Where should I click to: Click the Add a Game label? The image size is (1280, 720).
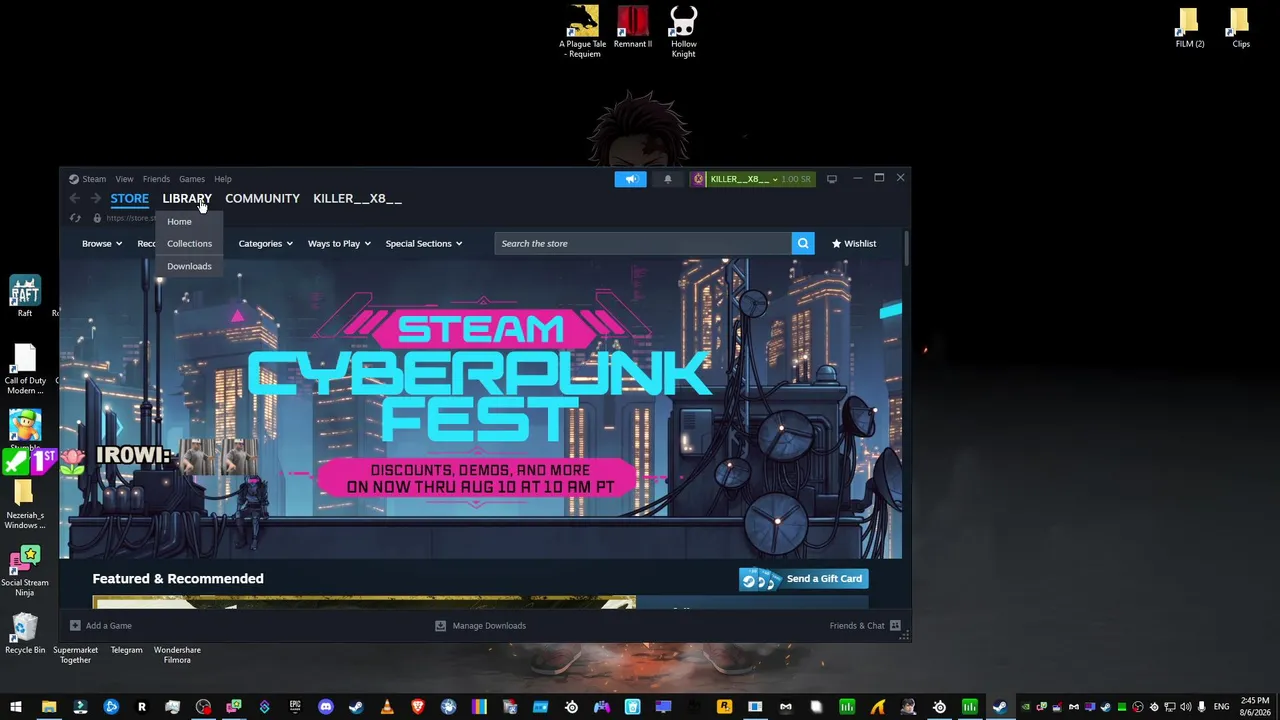(x=109, y=626)
